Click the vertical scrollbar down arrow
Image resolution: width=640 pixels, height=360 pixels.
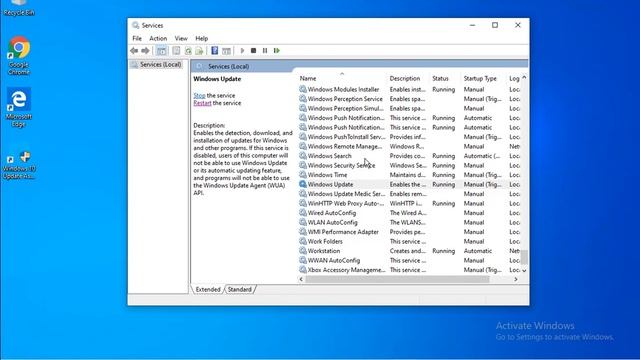[524, 270]
